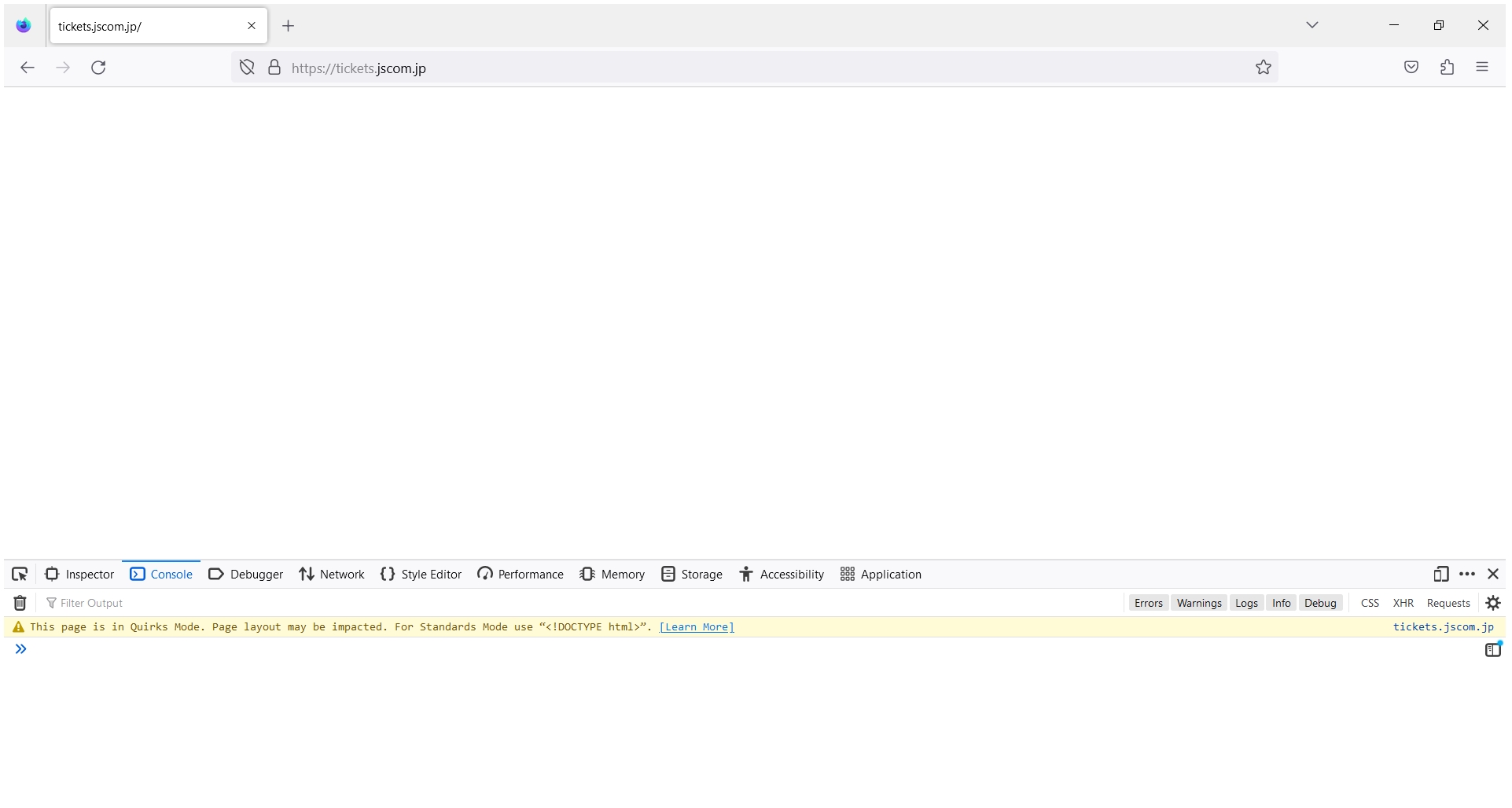Bookmark the current page with the star
The height and width of the screenshot is (808, 1512).
click(1263, 68)
